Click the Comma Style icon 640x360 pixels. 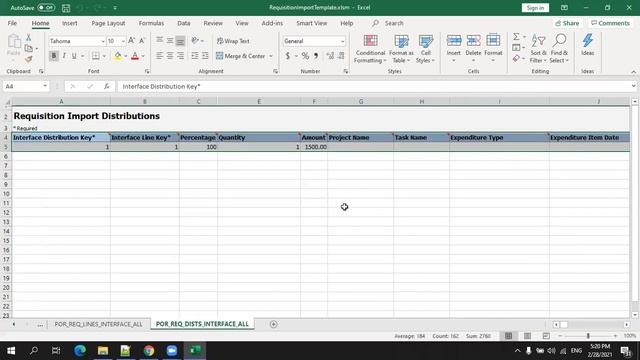coord(316,56)
